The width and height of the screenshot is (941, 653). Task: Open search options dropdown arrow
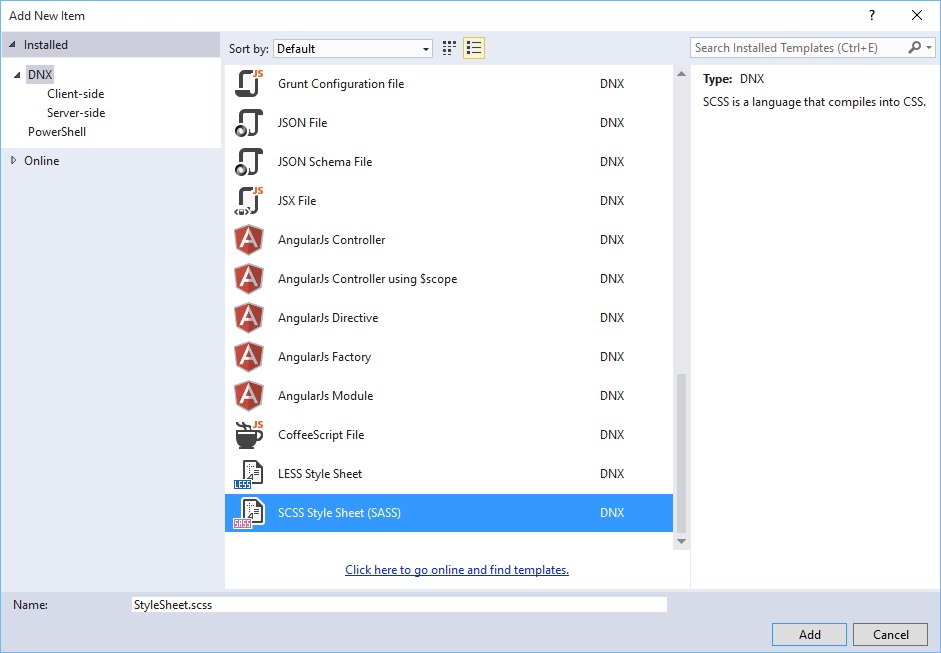tap(929, 47)
